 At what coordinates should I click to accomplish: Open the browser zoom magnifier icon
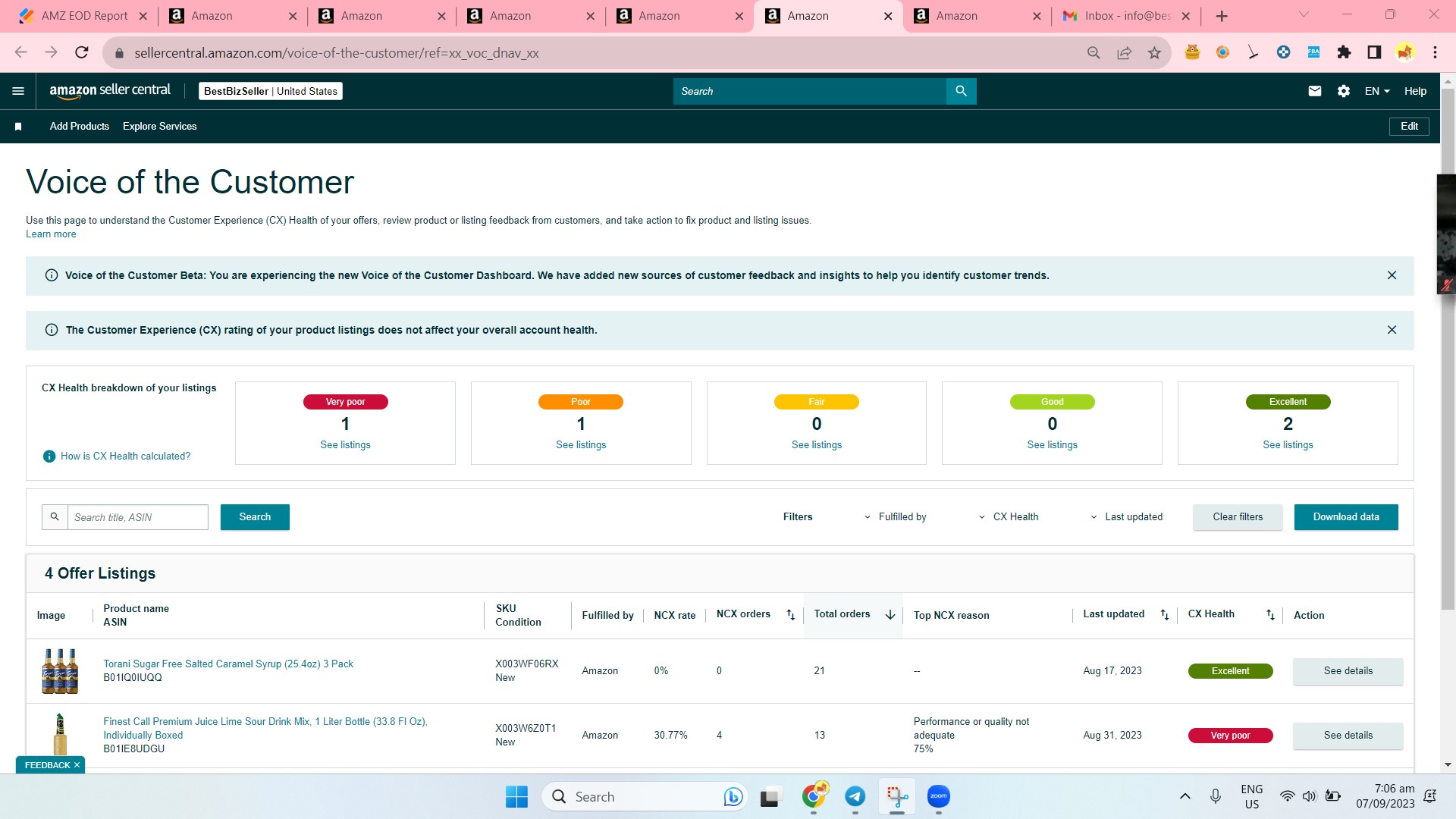[1094, 52]
